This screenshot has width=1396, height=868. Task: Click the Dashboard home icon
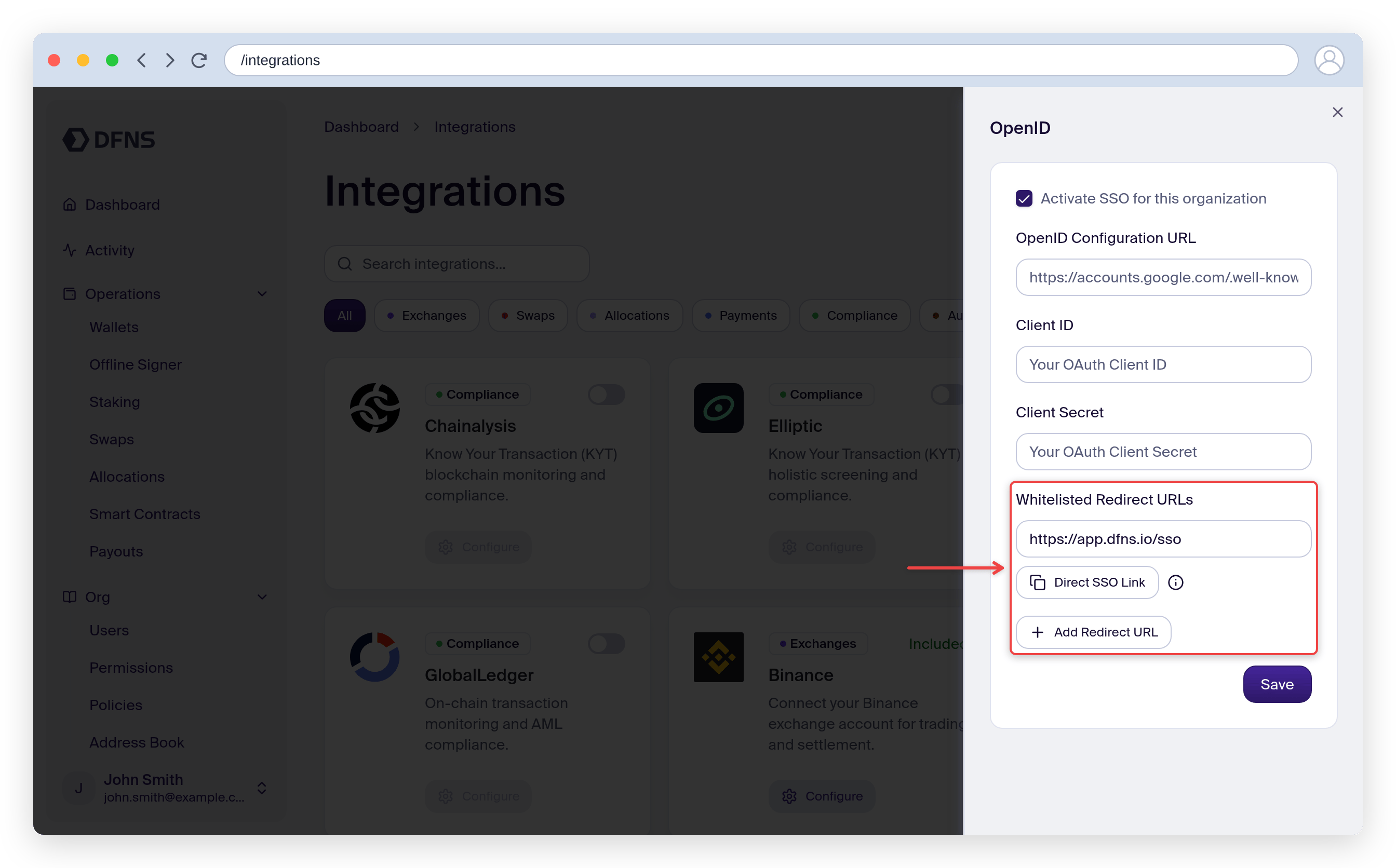[x=70, y=205]
